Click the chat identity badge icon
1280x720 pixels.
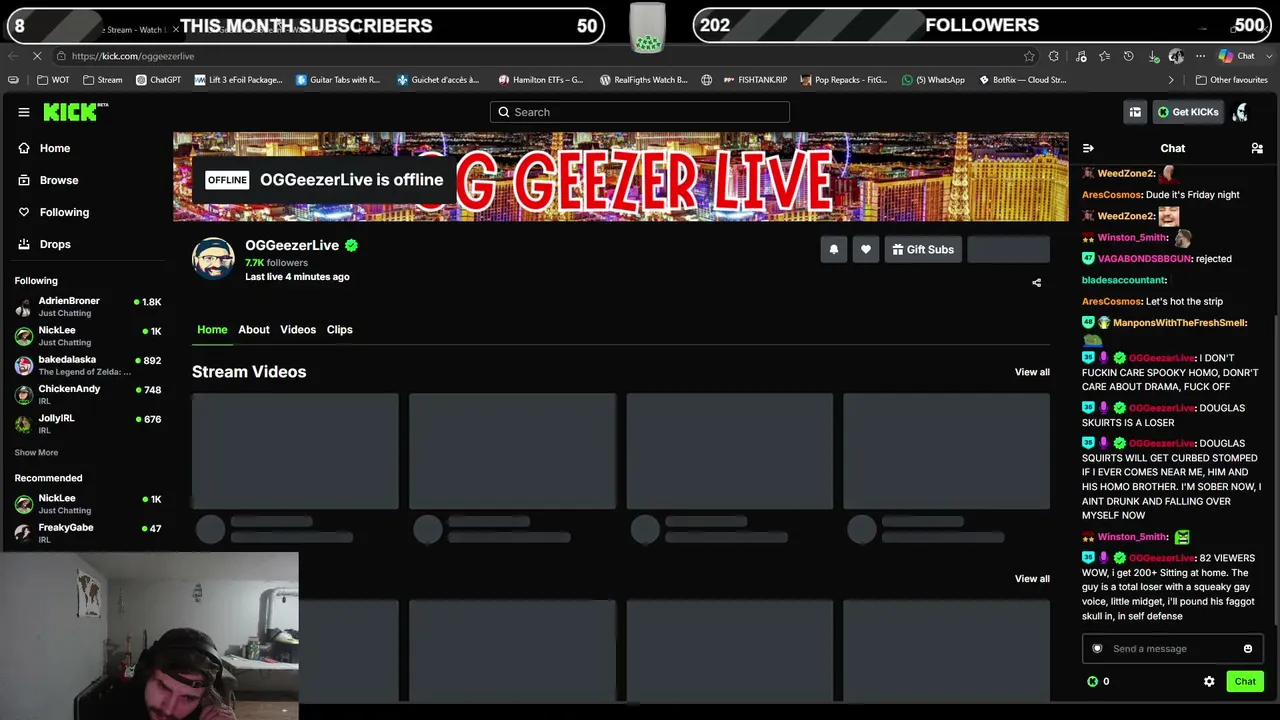click(1097, 649)
